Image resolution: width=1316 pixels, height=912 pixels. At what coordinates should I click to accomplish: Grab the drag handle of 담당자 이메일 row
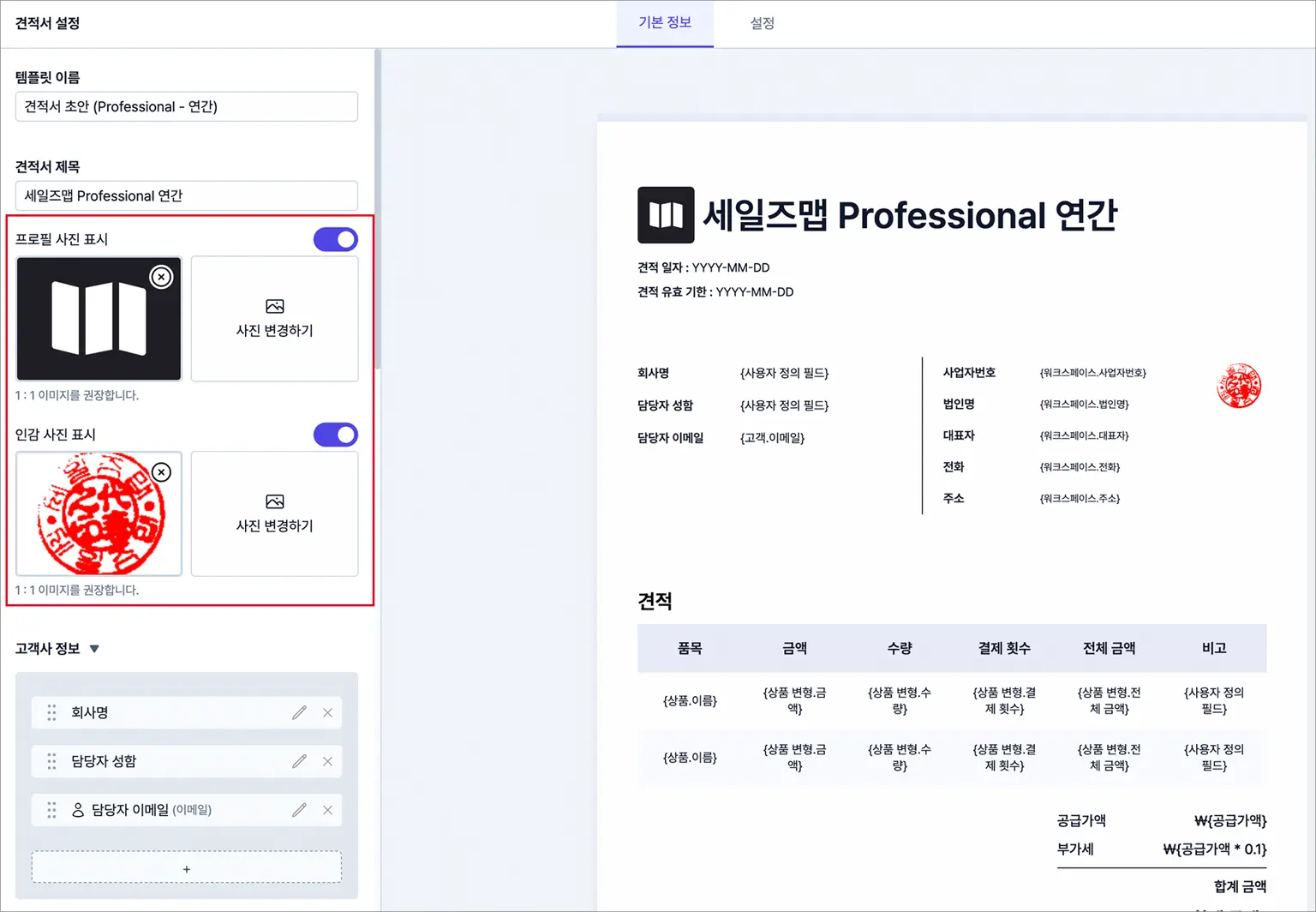click(51, 810)
